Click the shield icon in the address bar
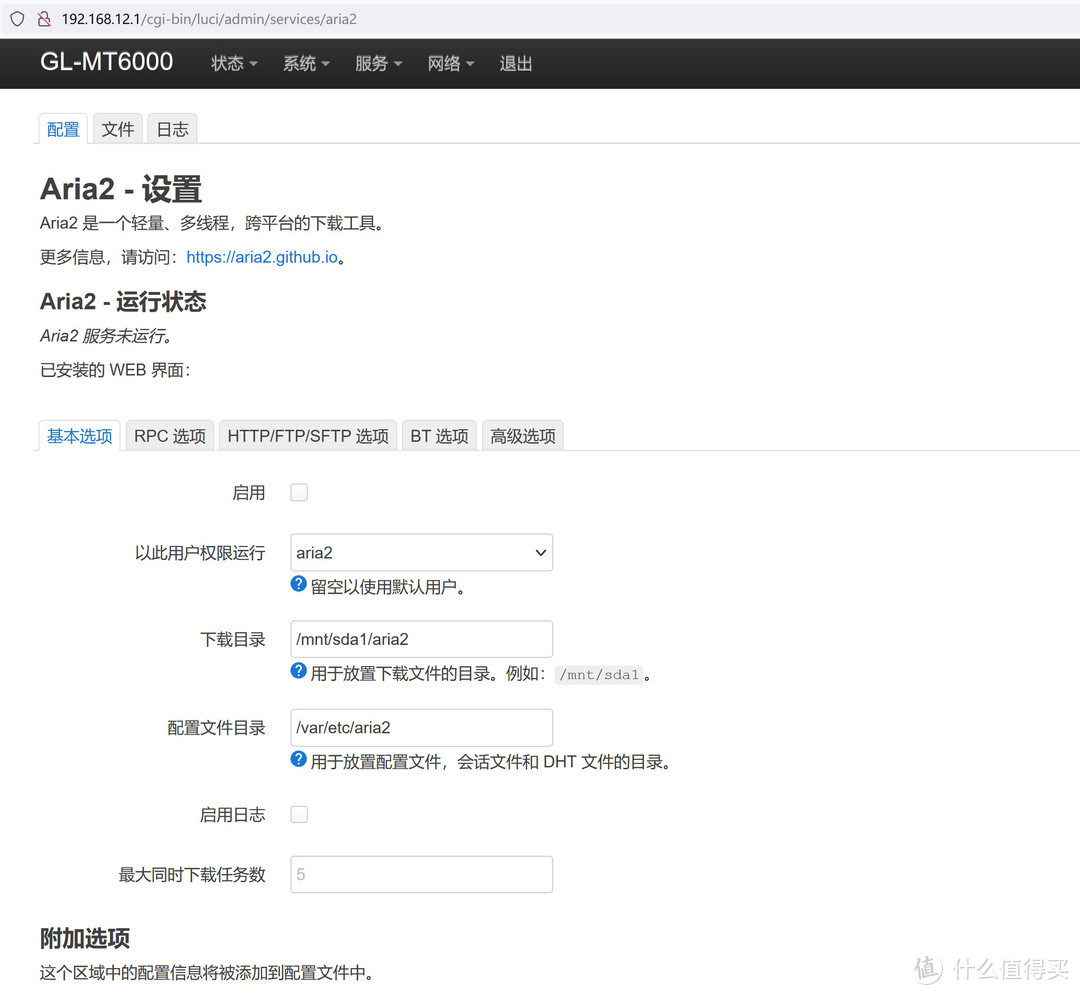Viewport: 1080px width, 995px height. (17, 19)
